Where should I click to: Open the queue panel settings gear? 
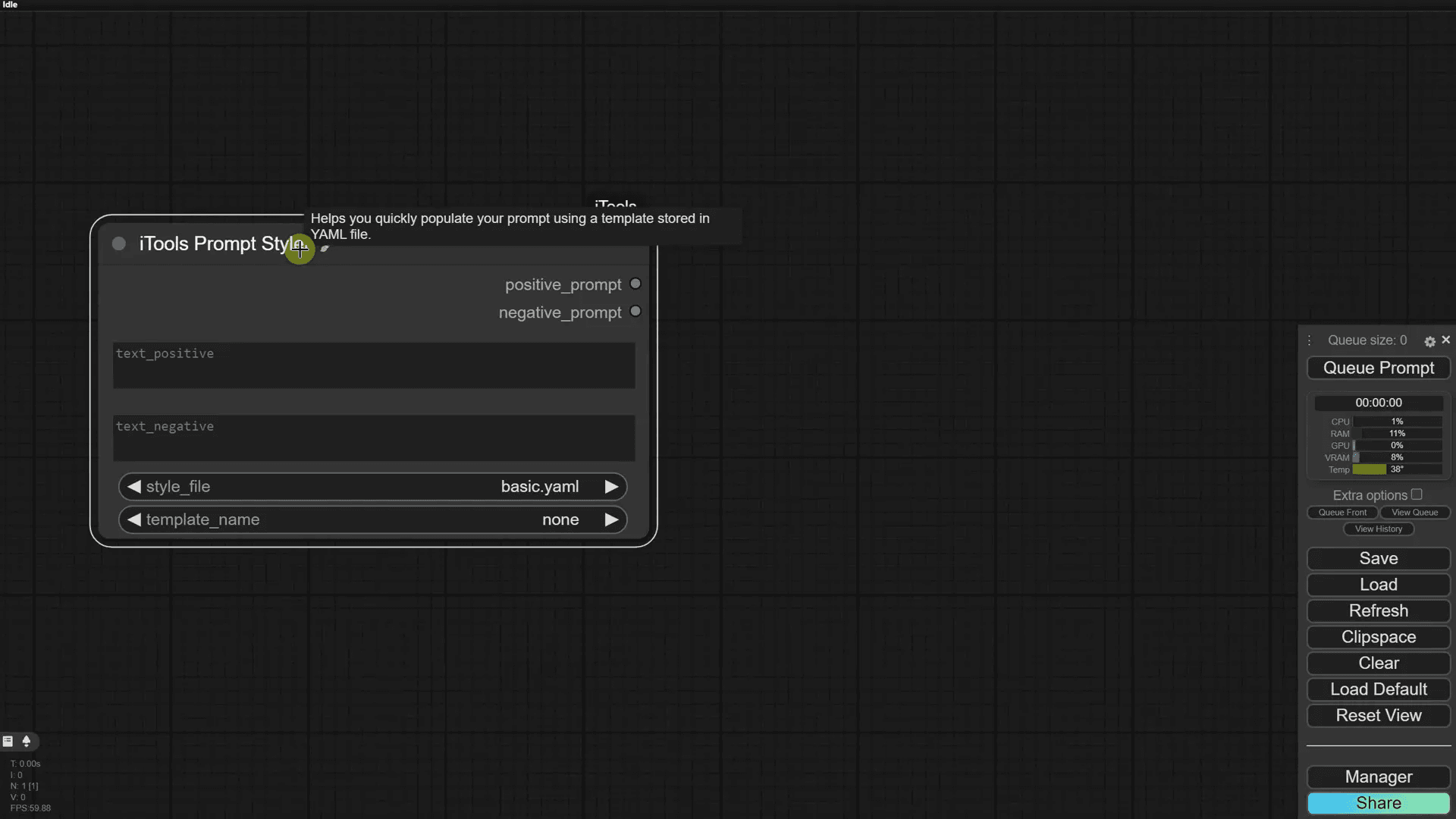(1429, 342)
